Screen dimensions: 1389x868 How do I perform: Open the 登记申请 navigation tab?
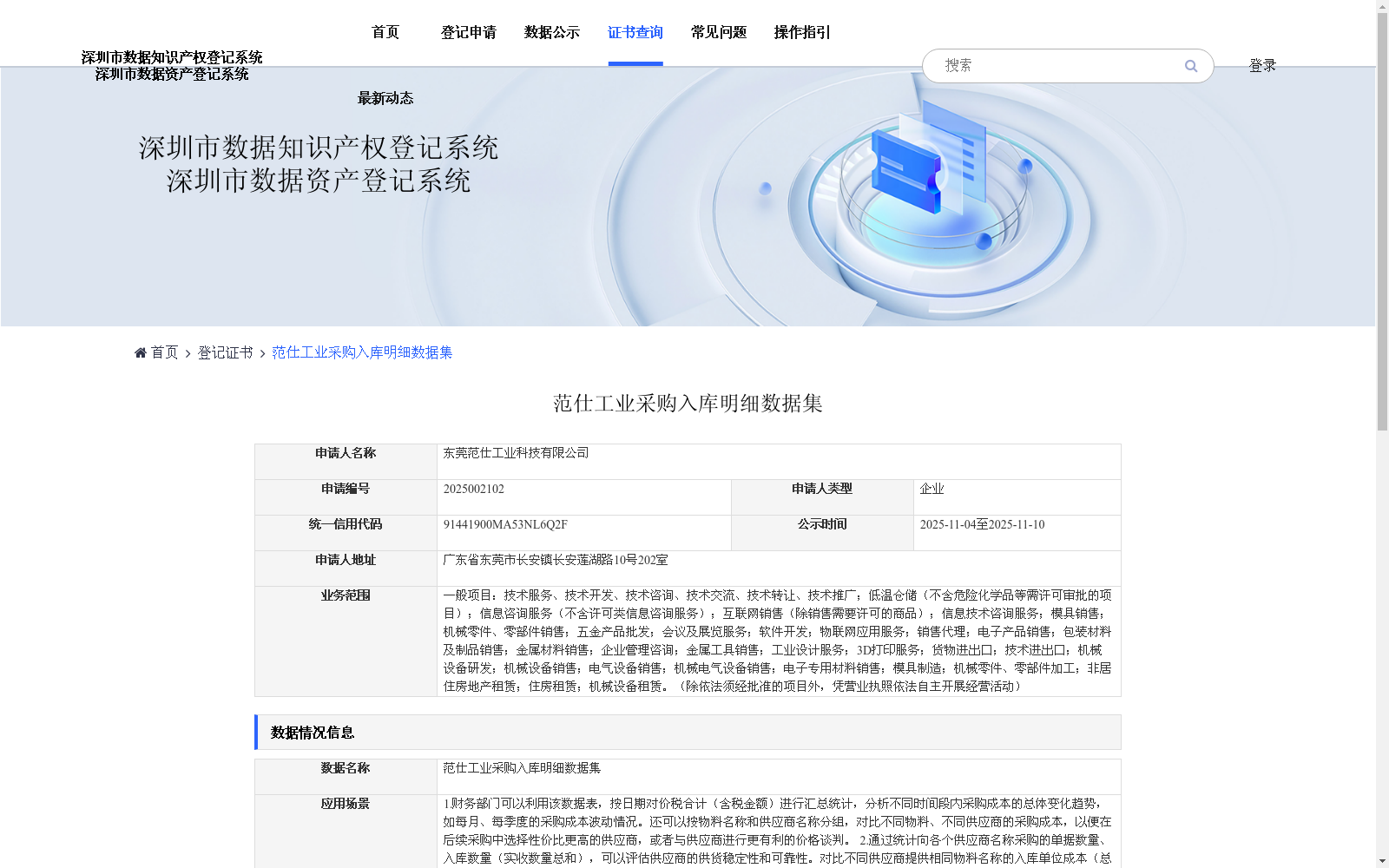(469, 32)
